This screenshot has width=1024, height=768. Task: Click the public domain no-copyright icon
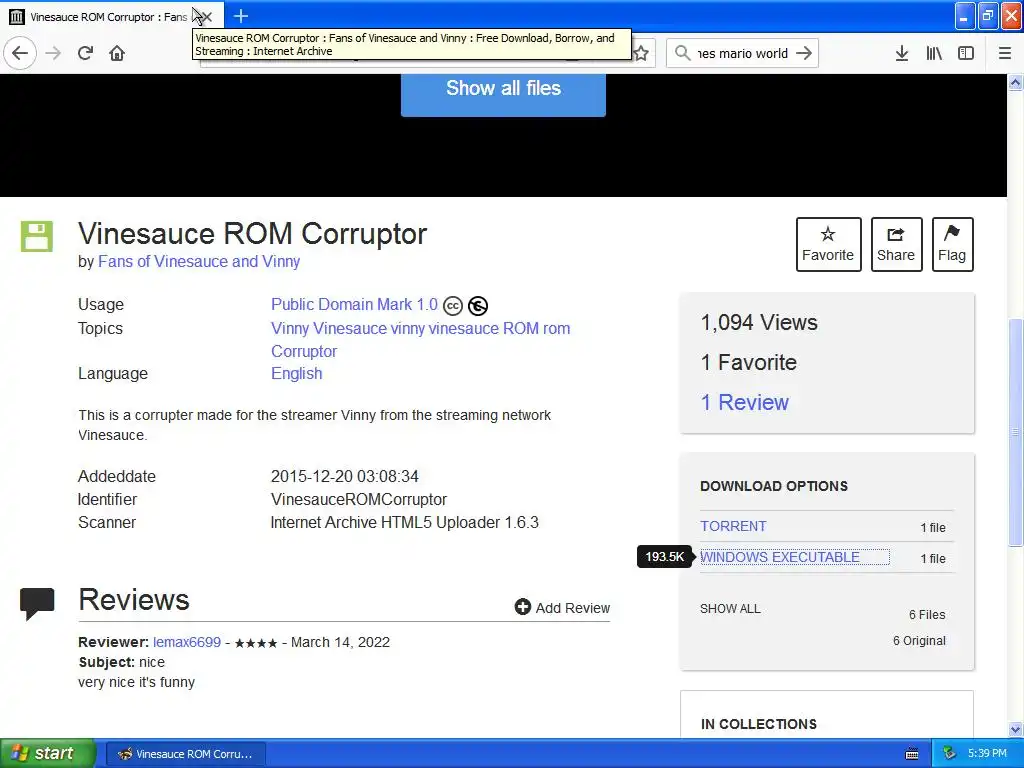478,306
